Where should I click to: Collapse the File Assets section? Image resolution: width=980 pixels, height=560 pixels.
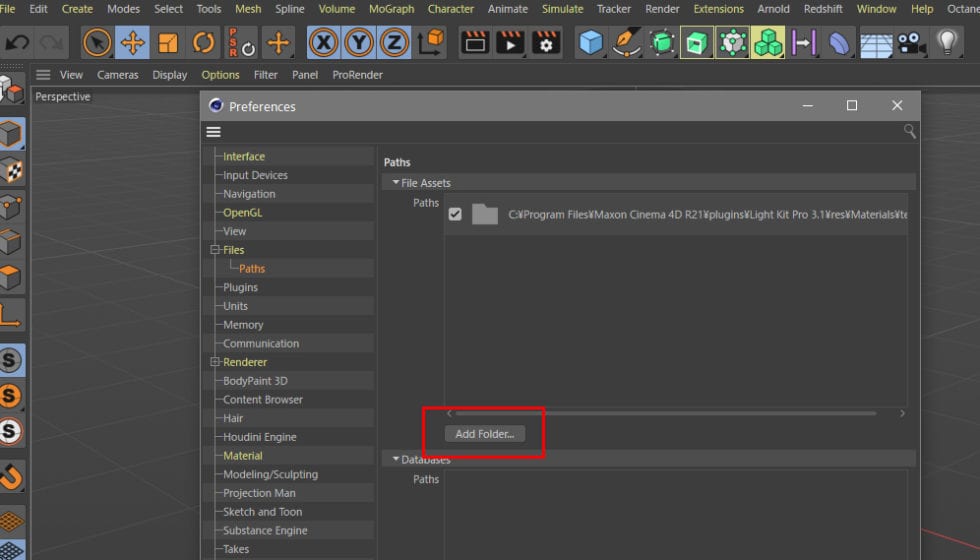pyautogui.click(x=396, y=182)
